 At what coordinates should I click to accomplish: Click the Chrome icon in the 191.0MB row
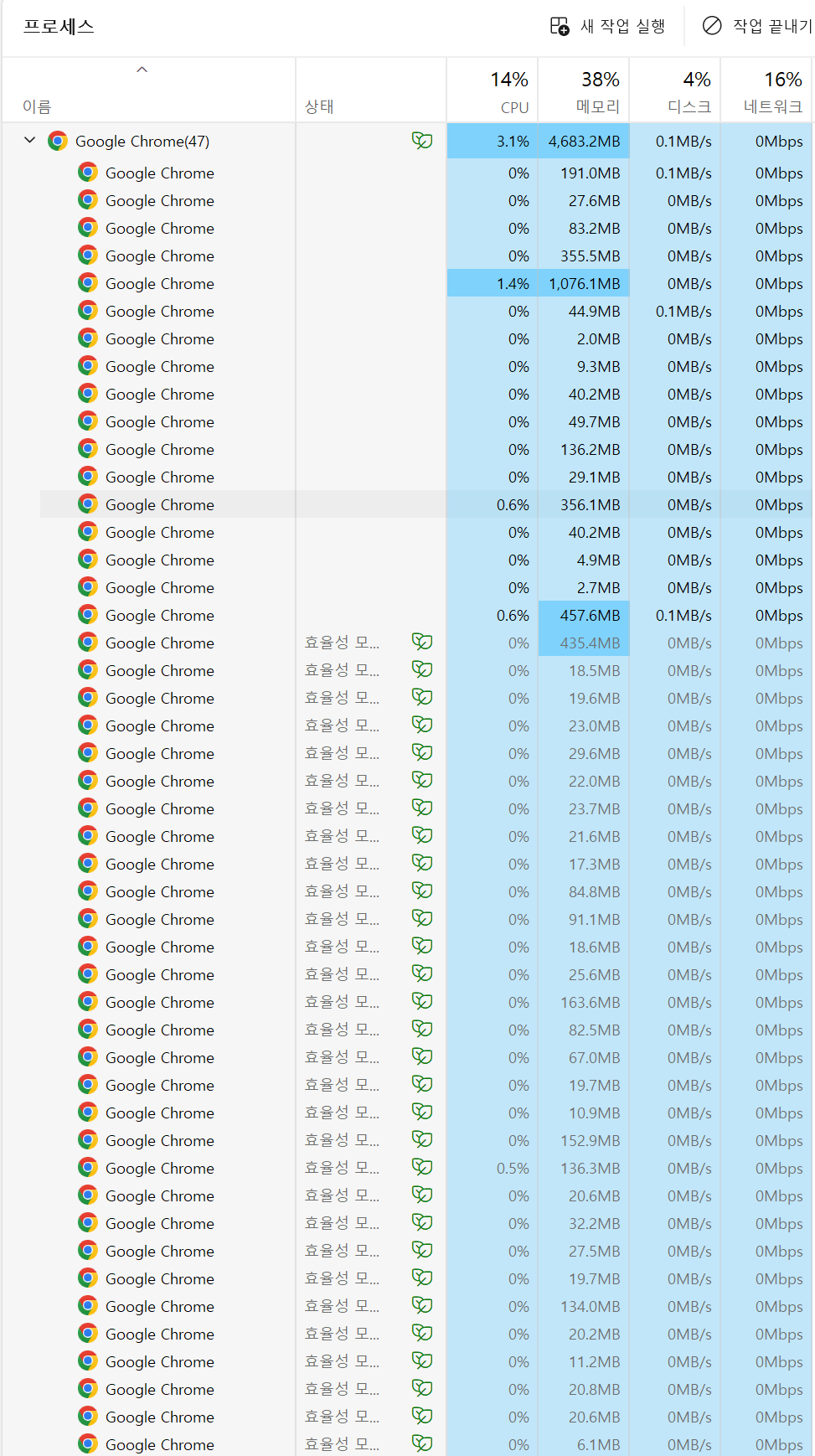[88, 173]
